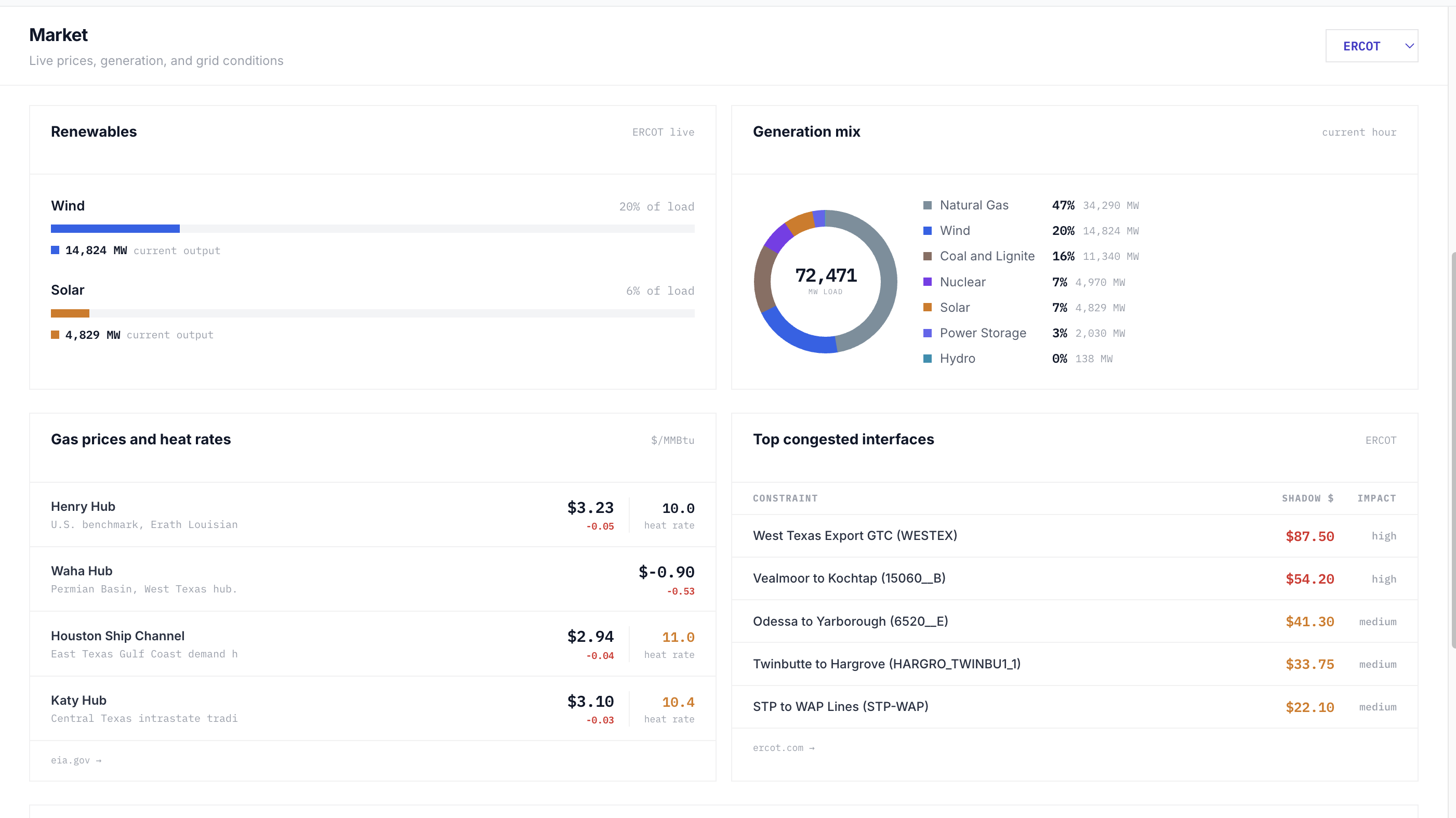The image size is (1456, 818).
Task: Click the '20% of load' wind label
Action: click(x=656, y=206)
